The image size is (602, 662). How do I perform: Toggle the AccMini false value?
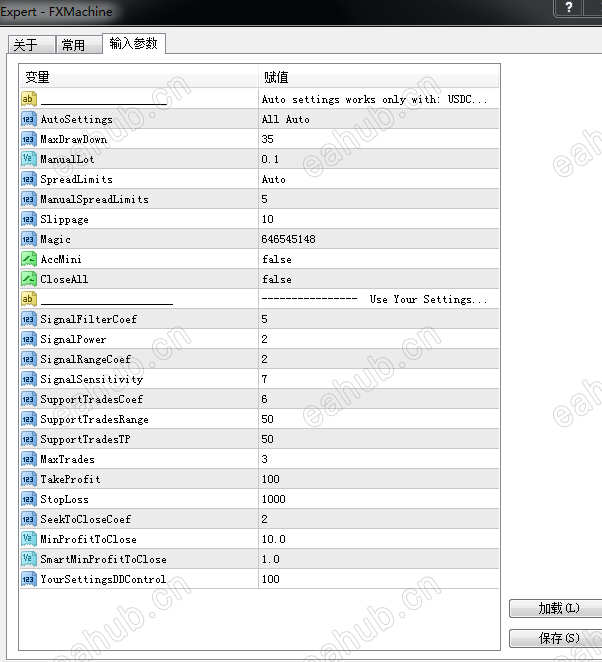(x=378, y=259)
